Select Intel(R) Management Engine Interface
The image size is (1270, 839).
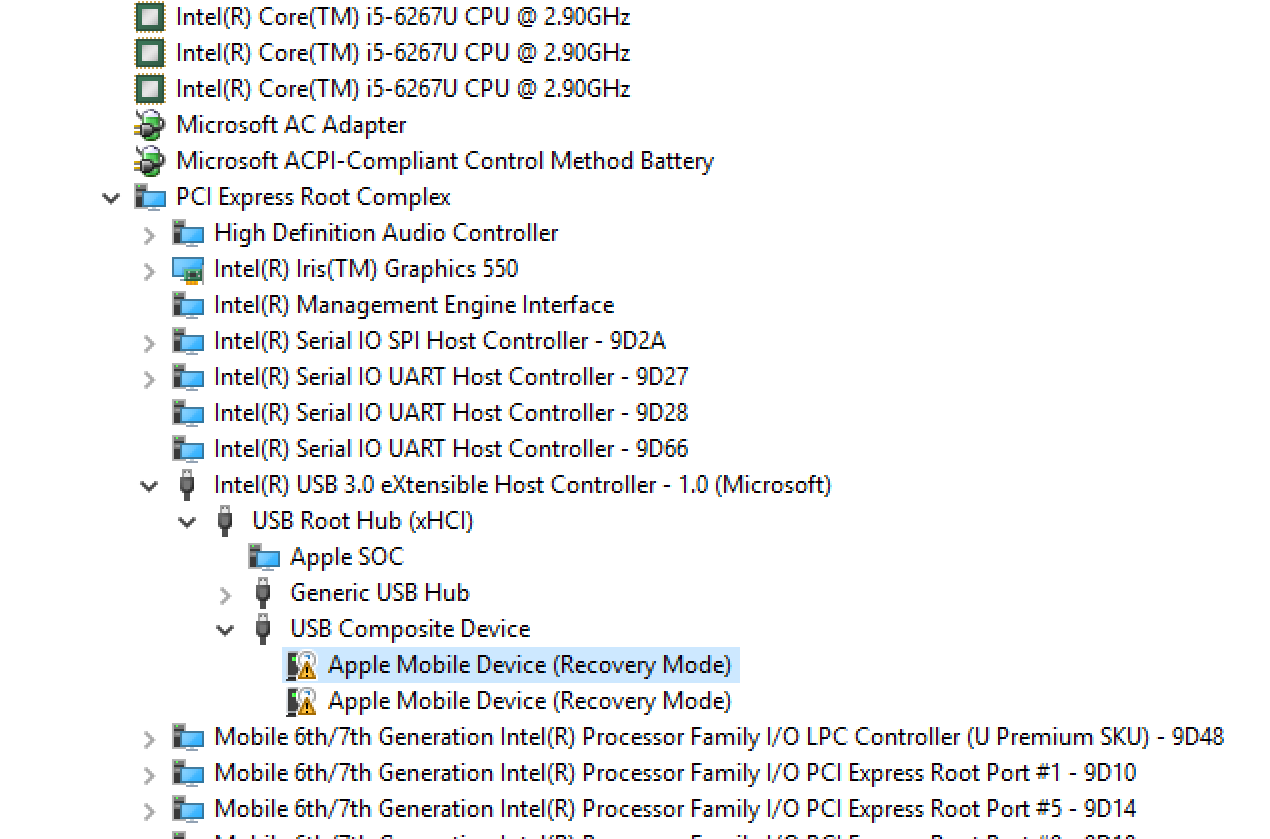pyautogui.click(x=413, y=305)
